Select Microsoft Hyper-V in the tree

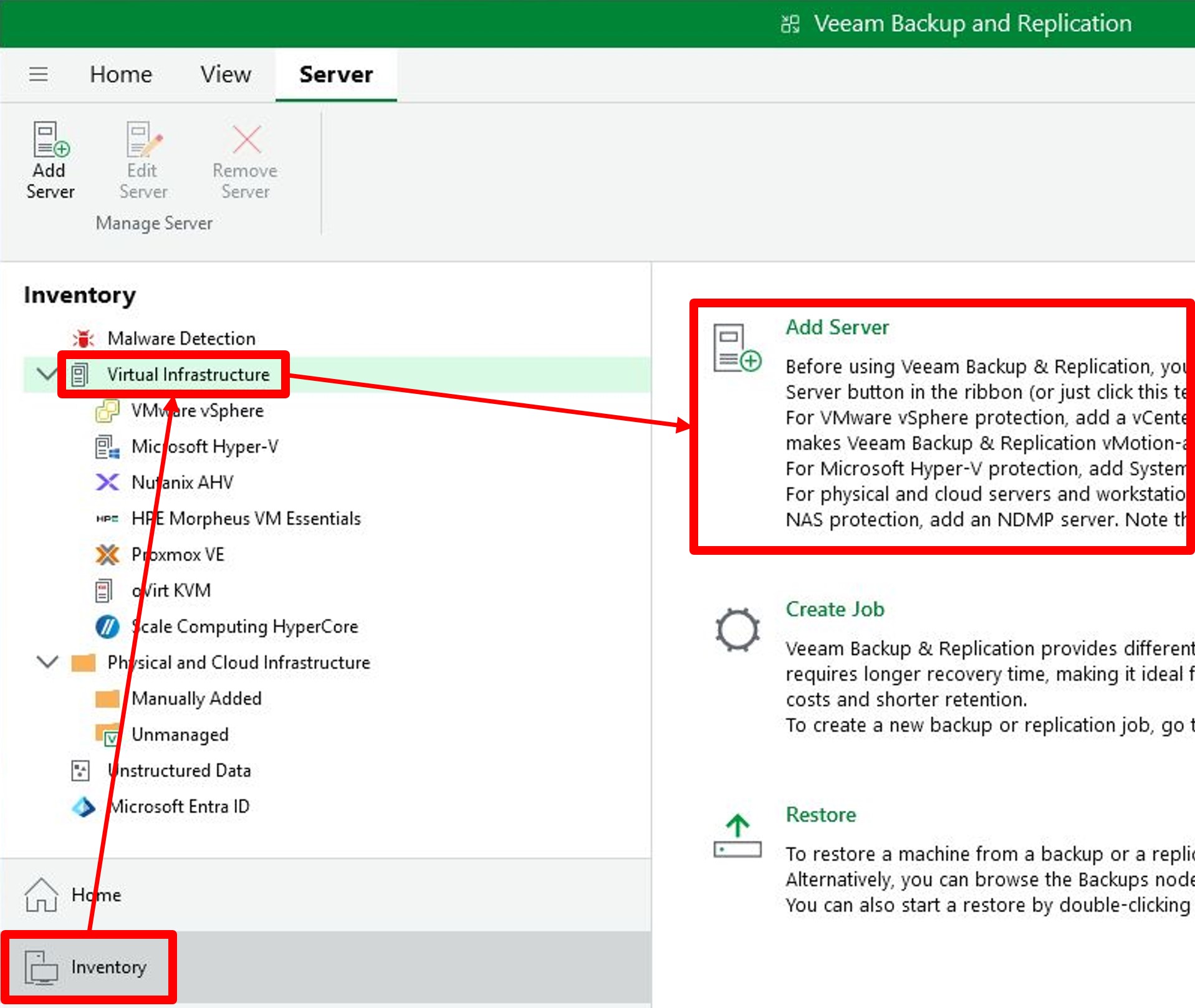pyautogui.click(x=205, y=447)
